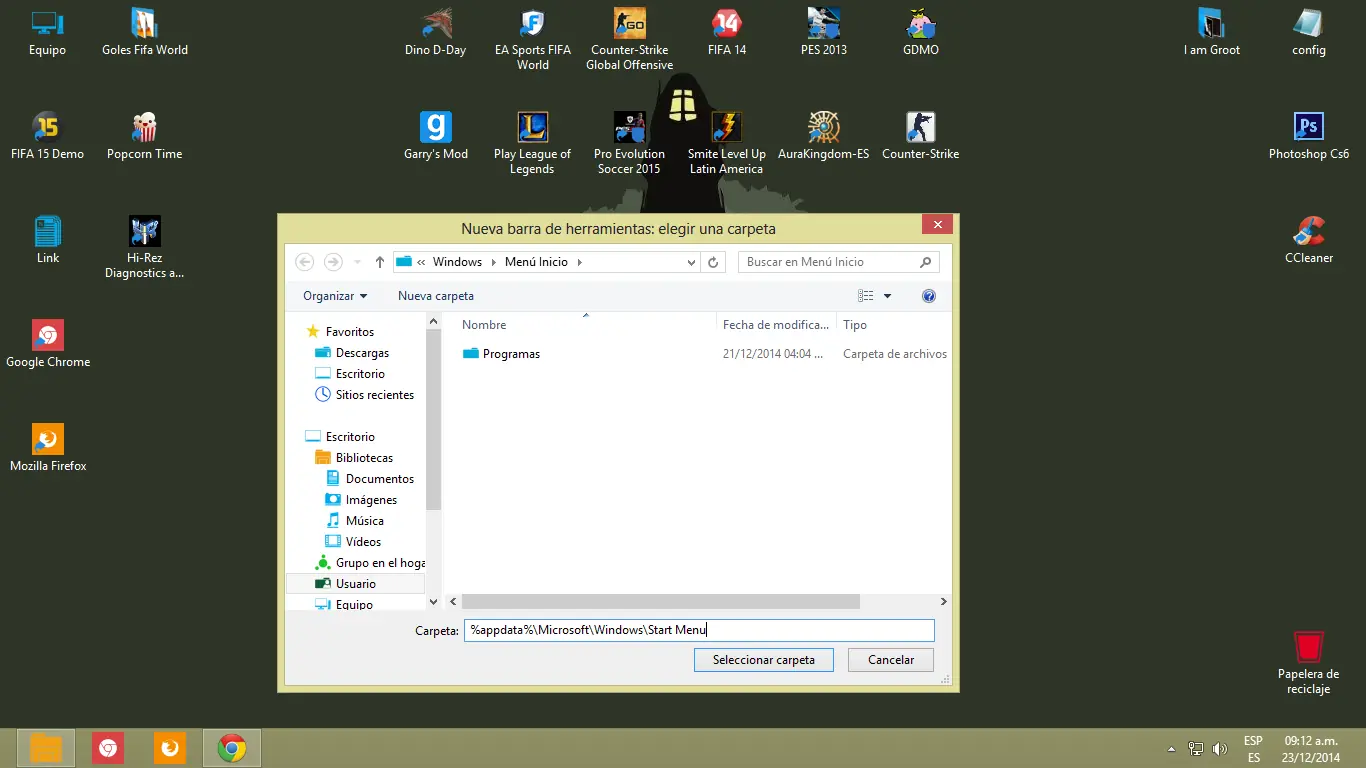Expand the arrow after Menú Inicio breadcrumb
Image resolution: width=1366 pixels, height=768 pixels.
click(580, 262)
